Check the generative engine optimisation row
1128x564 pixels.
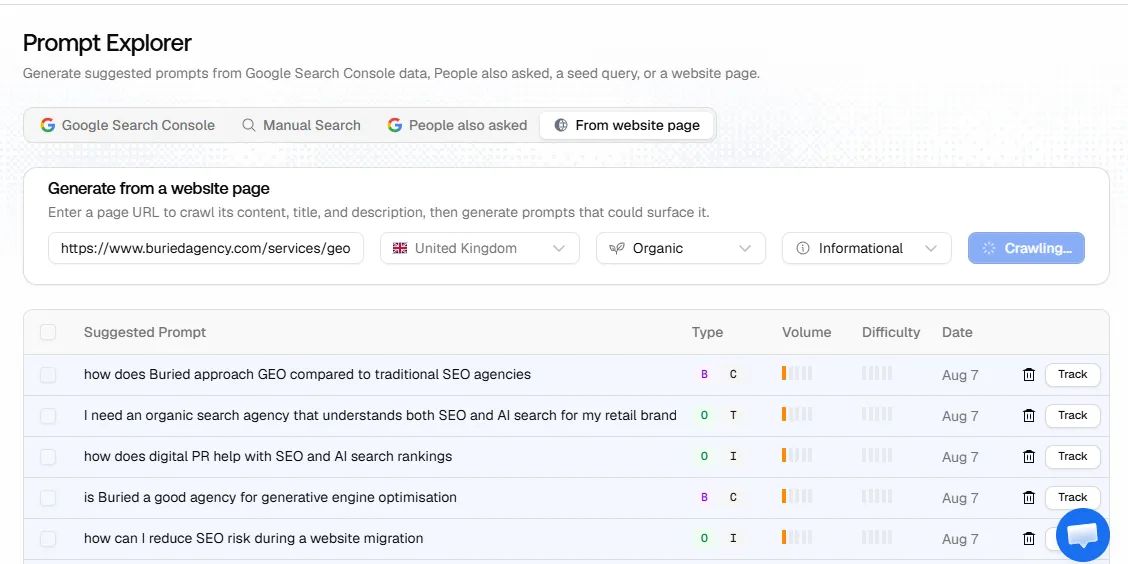[x=47, y=498]
